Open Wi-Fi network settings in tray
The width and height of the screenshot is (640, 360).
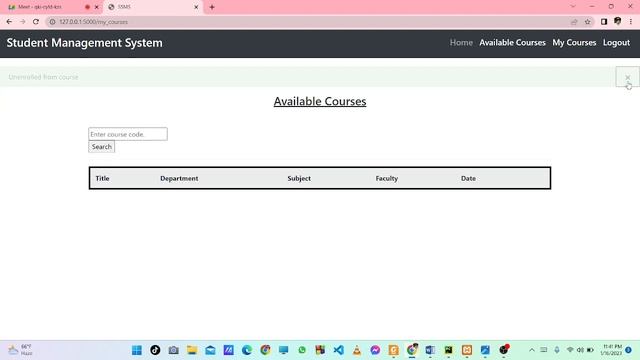tap(570, 350)
